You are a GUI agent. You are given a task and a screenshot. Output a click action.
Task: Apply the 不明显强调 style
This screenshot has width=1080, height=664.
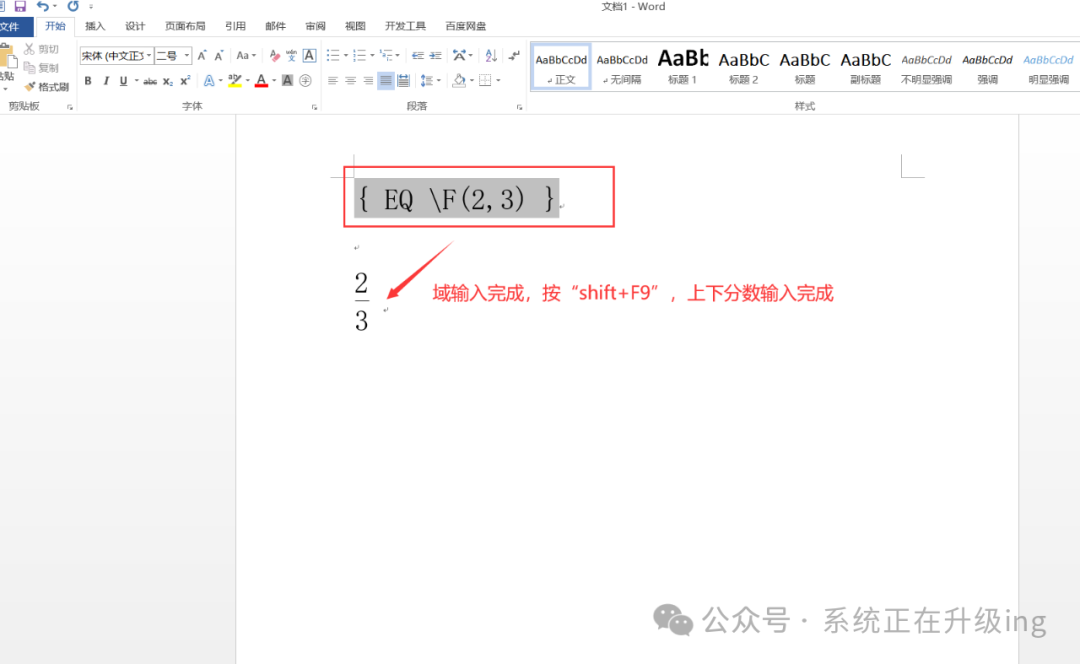[x=926, y=68]
